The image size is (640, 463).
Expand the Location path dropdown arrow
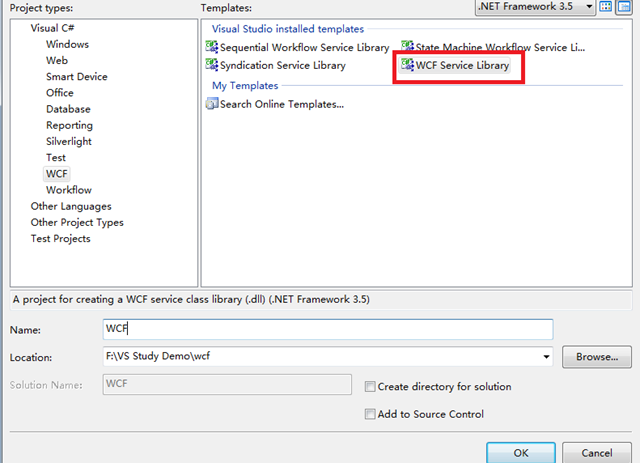(x=546, y=357)
